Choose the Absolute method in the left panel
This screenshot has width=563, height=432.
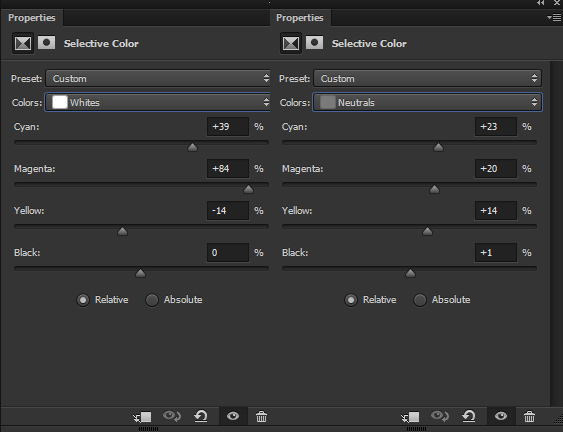coord(152,300)
